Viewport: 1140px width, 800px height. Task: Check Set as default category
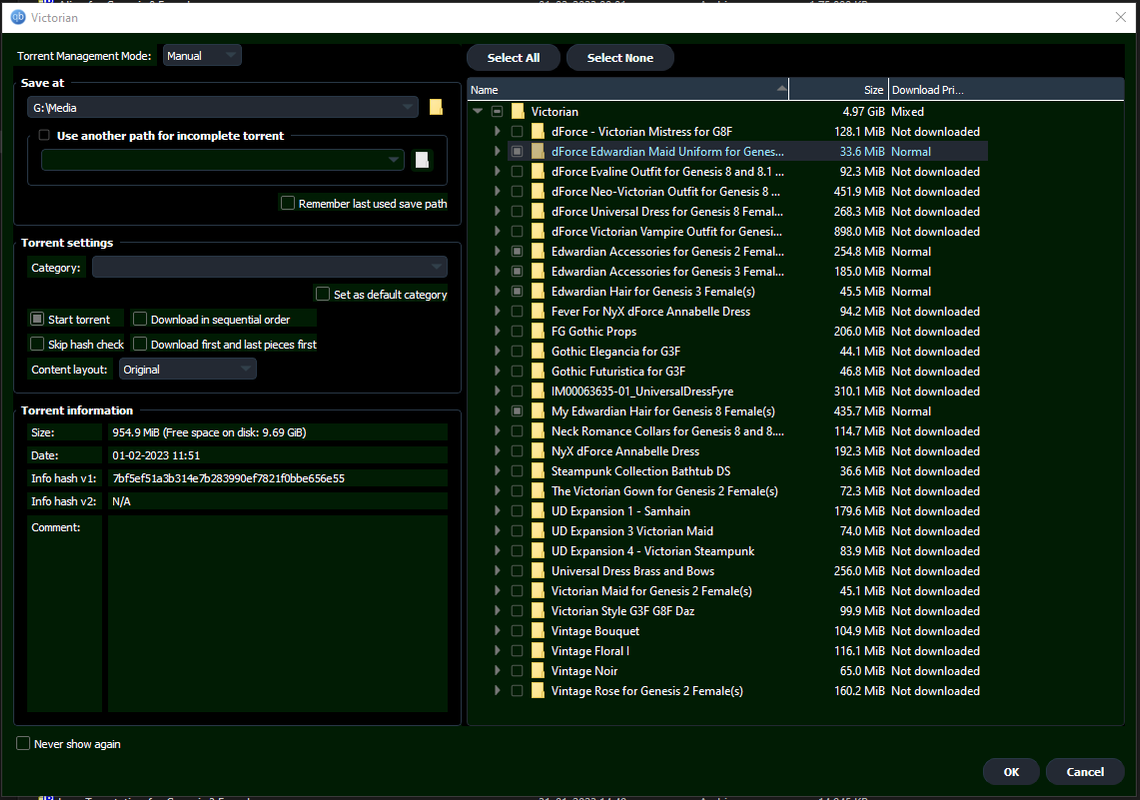[323, 293]
